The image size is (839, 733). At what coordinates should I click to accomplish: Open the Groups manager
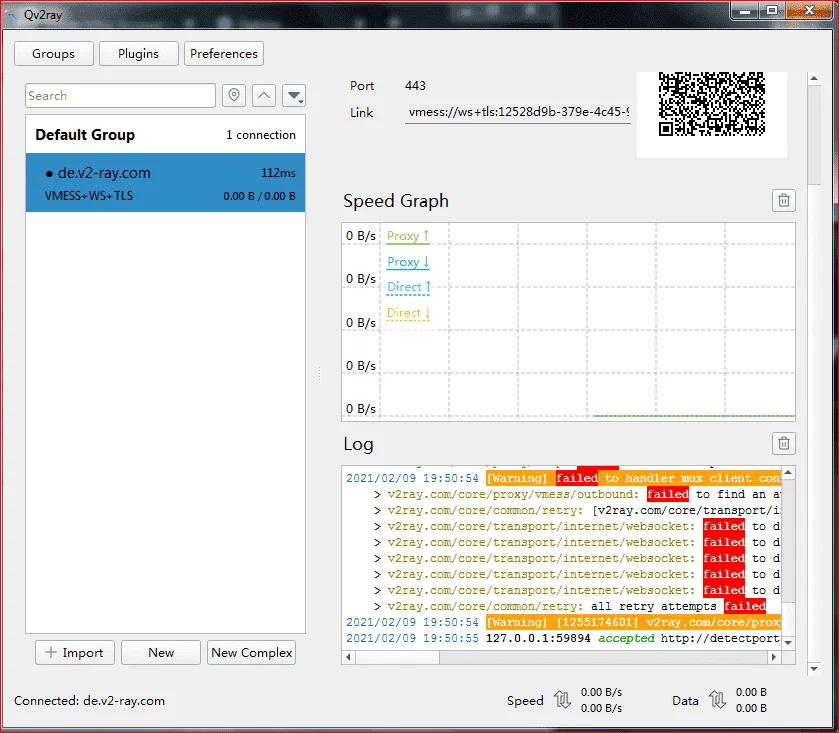(x=54, y=54)
